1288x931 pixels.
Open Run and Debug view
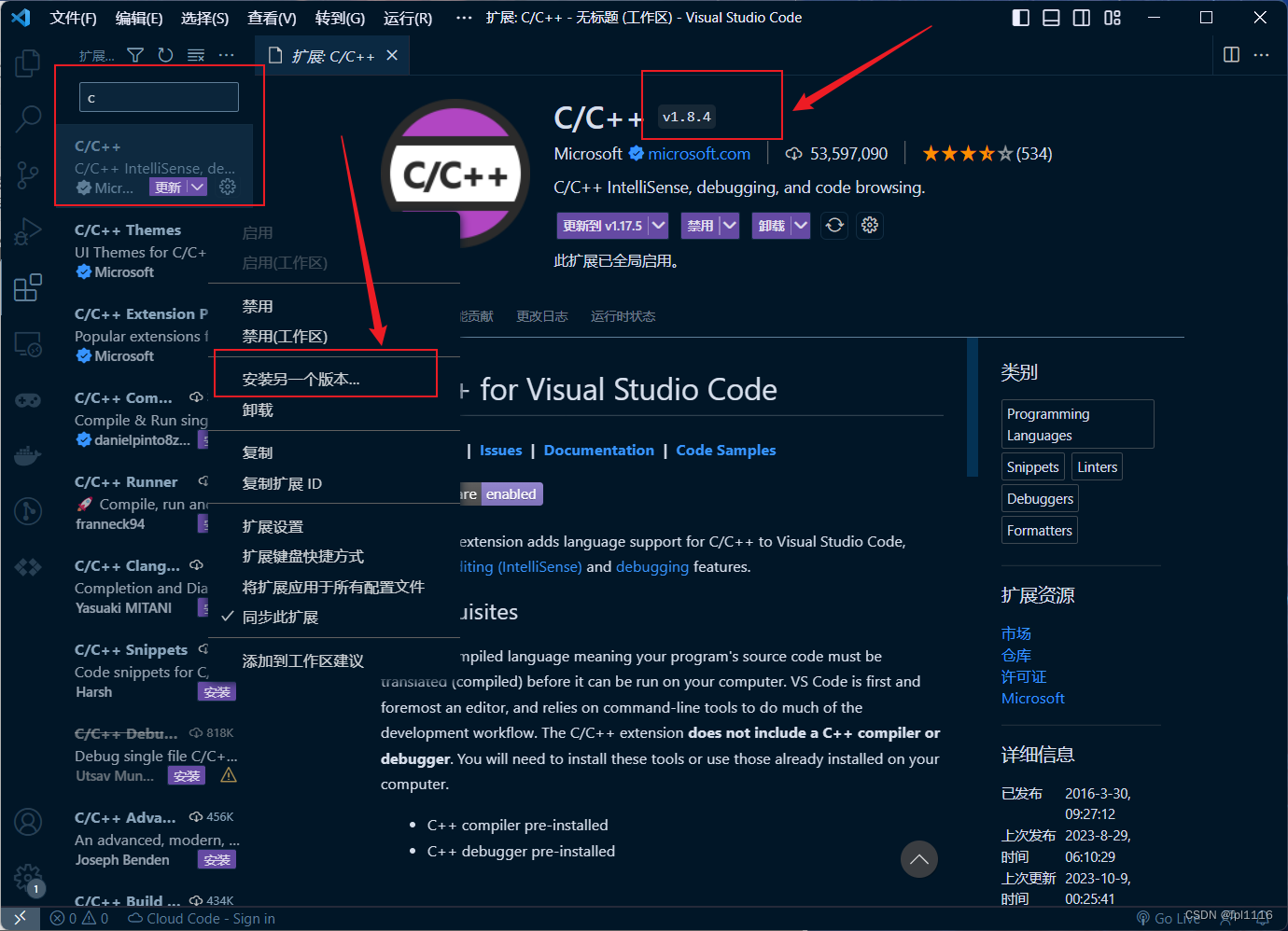pos(28,231)
